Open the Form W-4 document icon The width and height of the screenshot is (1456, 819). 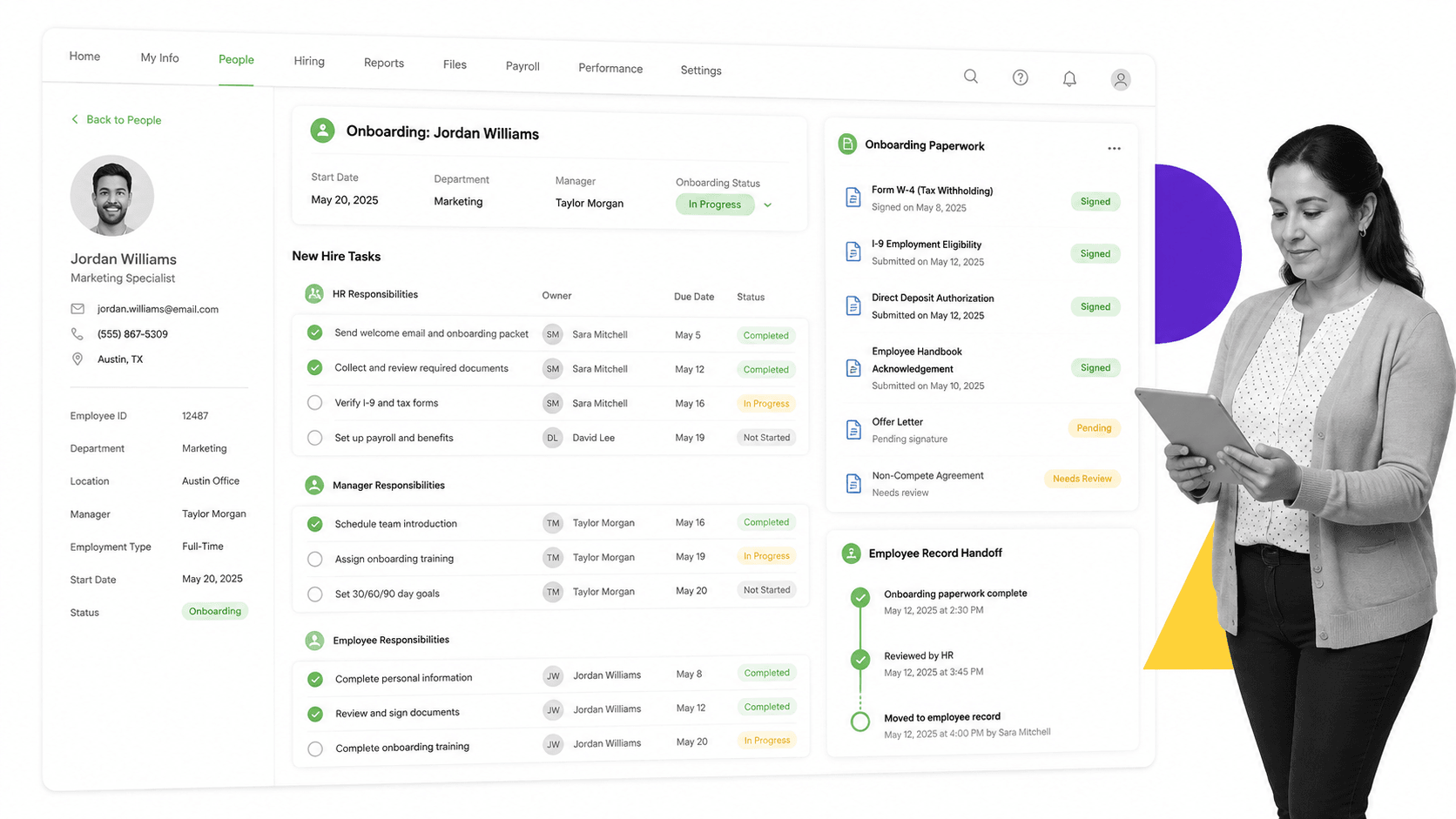tap(853, 198)
